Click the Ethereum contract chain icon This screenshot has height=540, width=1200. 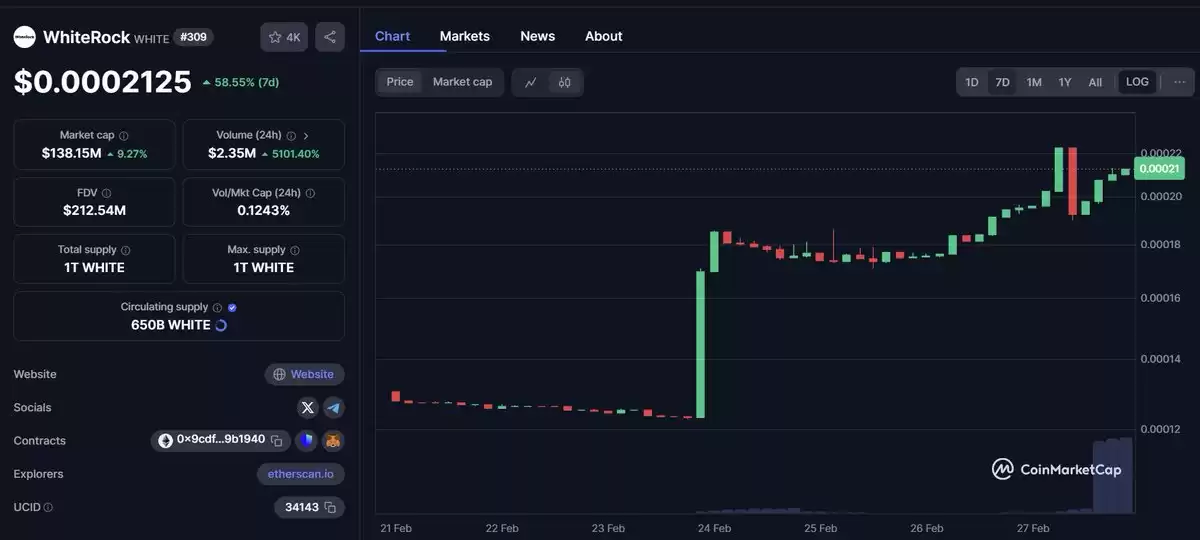point(166,440)
